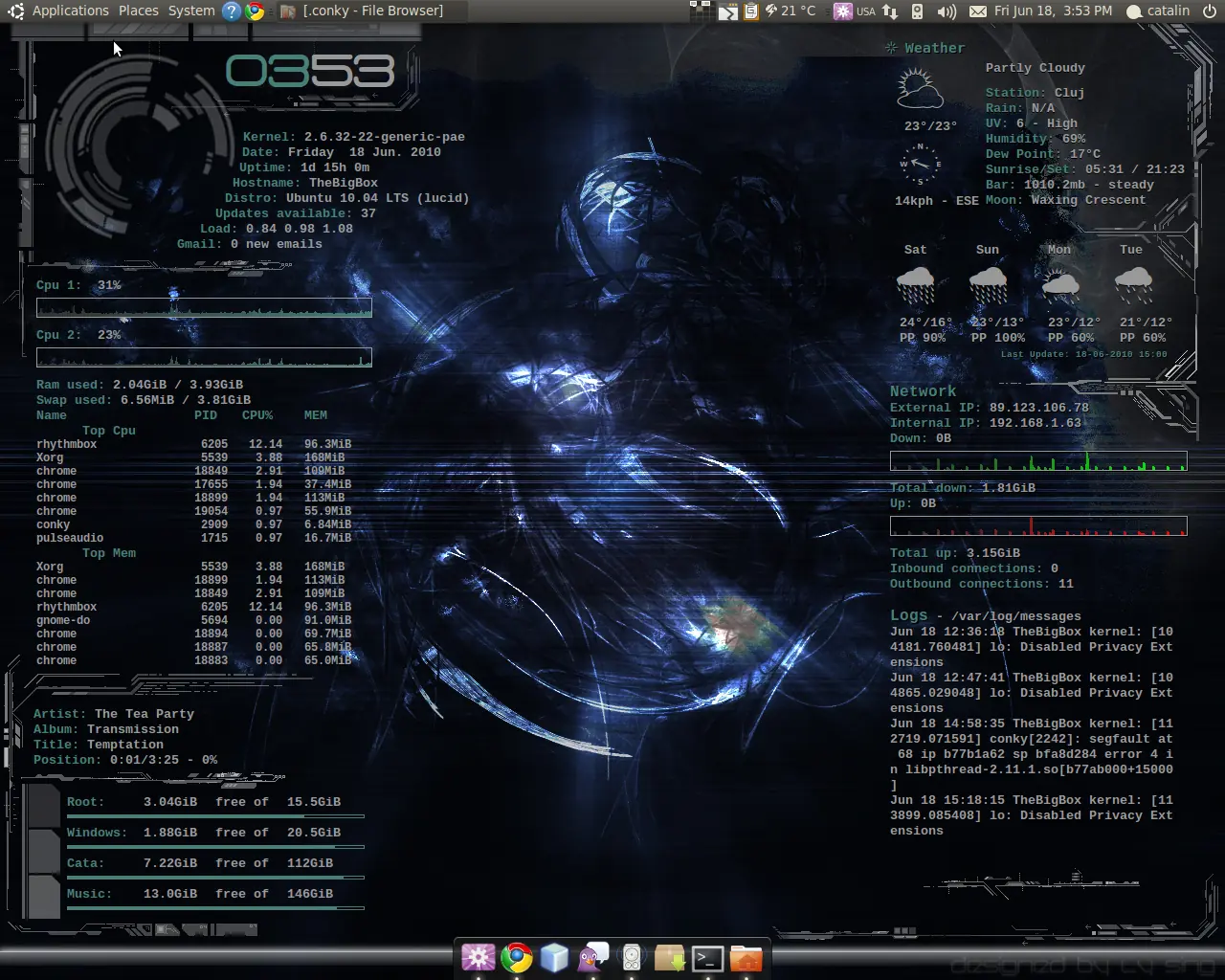Click the Ram used 2.04GiB / 3.93GiB line

(140, 385)
